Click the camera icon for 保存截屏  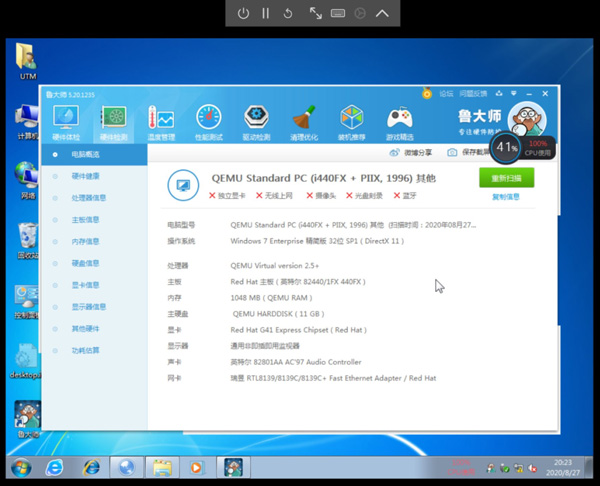pyautogui.click(x=452, y=152)
